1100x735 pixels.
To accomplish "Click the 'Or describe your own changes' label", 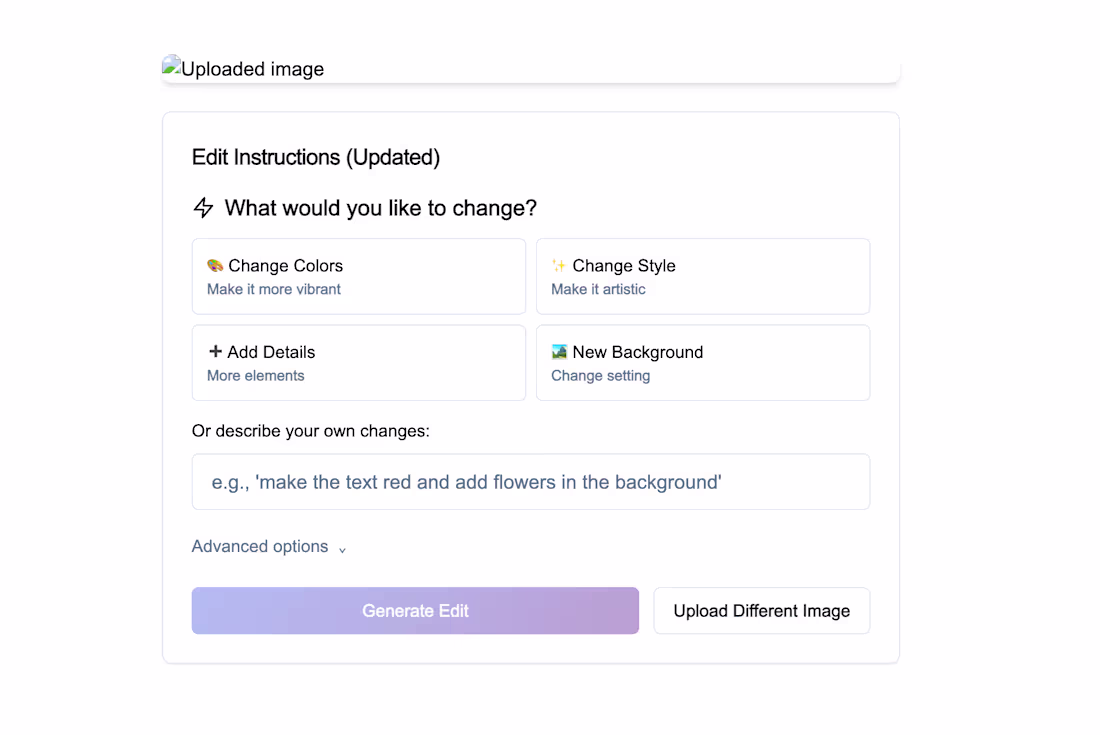I will coord(310,431).
